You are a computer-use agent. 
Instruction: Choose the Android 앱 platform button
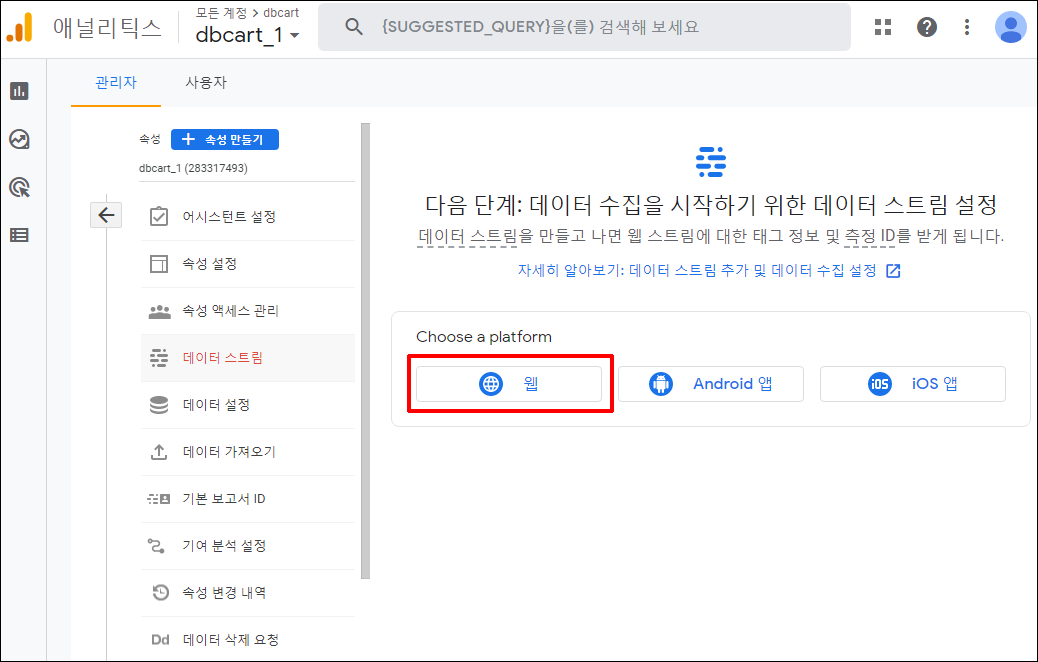pos(711,384)
